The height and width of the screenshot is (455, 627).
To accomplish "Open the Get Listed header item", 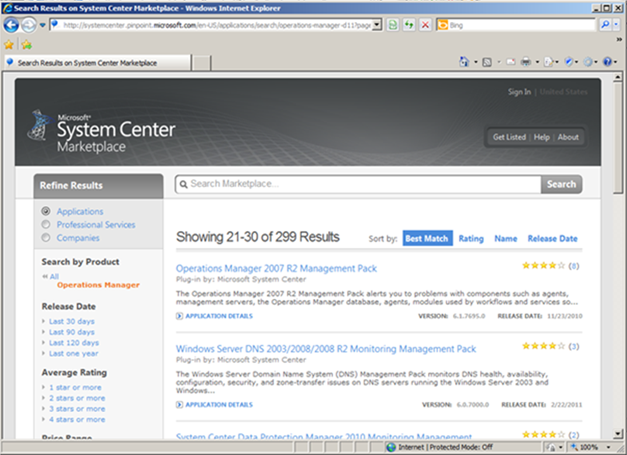I will click(509, 137).
